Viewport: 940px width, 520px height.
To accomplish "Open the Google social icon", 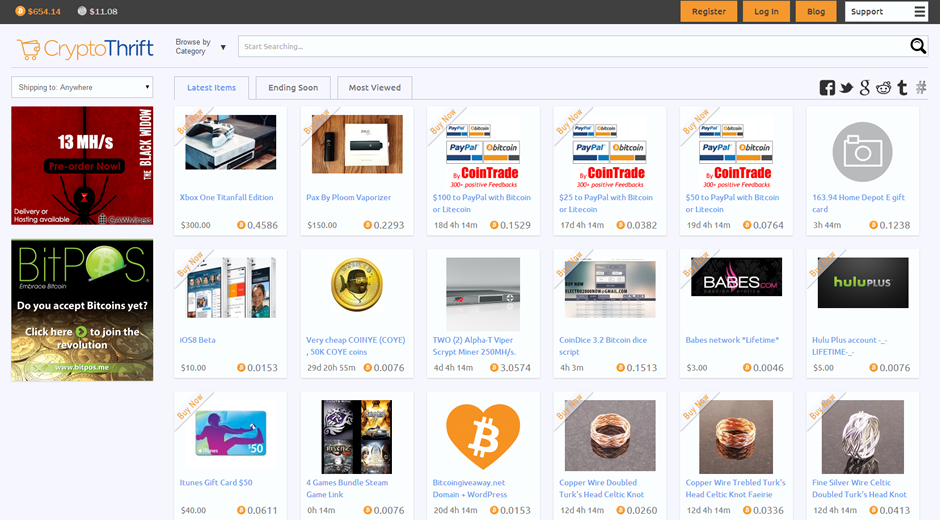I will click(864, 88).
